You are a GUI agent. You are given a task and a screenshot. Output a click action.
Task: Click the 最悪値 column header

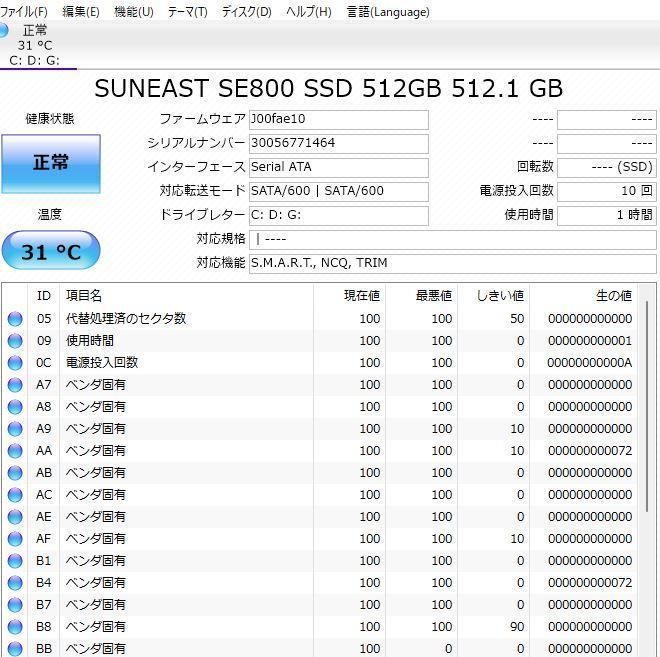point(422,296)
